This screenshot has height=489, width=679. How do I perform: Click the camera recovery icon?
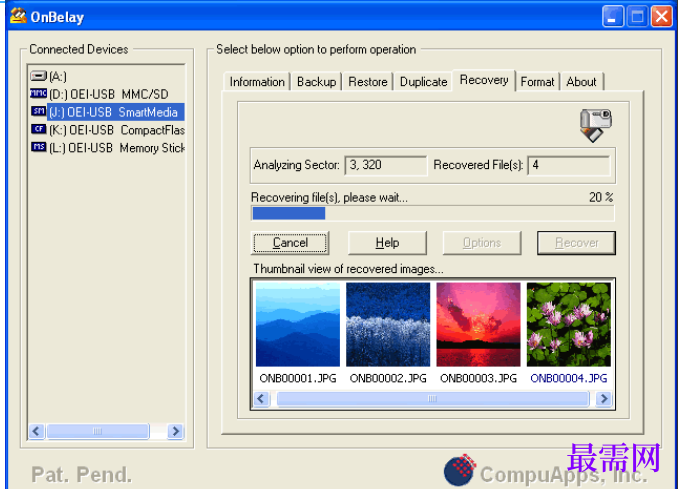tap(595, 125)
